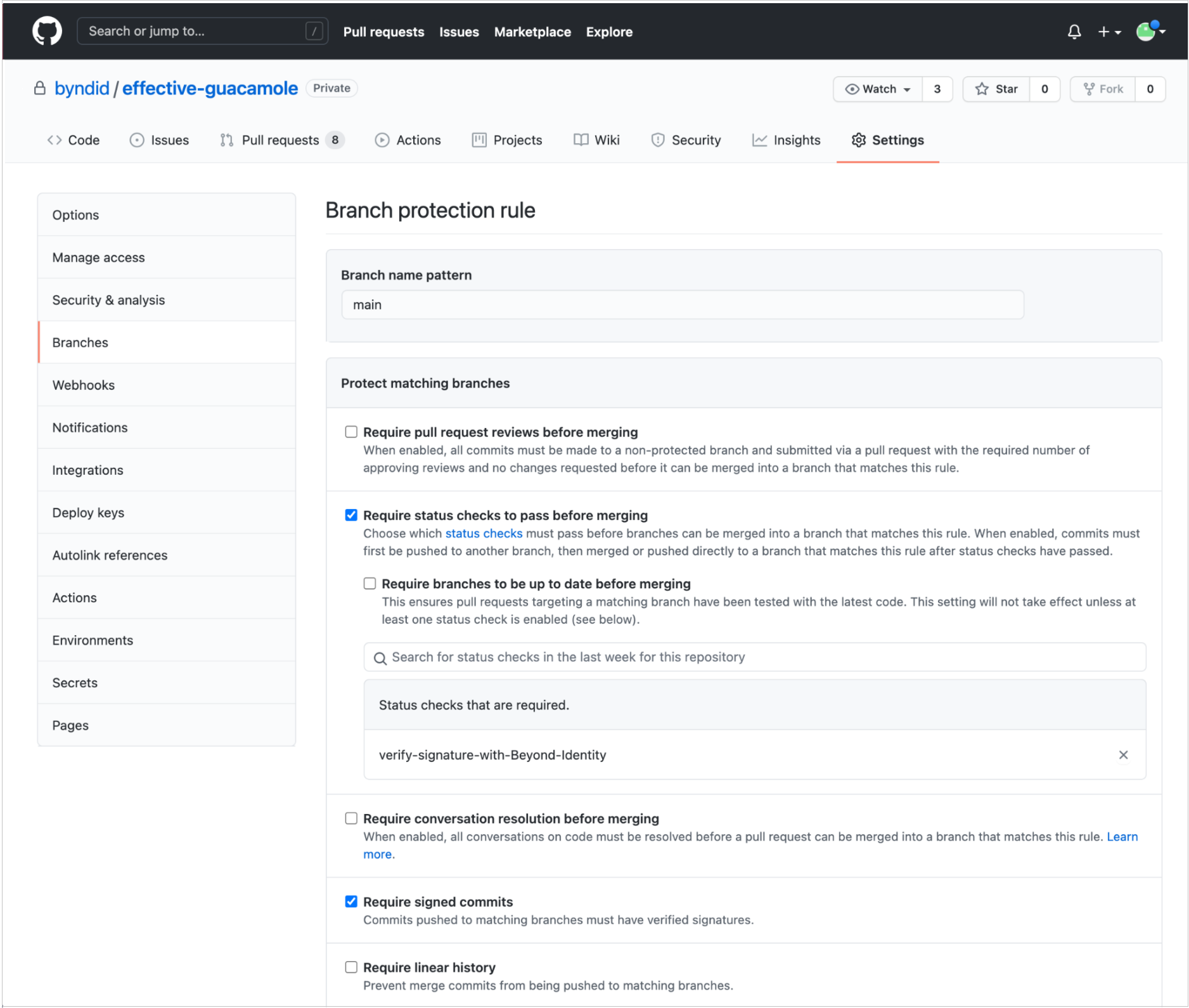Image resolution: width=1189 pixels, height=1008 pixels.
Task: Uncheck Require signed commits
Action: pyautogui.click(x=351, y=901)
